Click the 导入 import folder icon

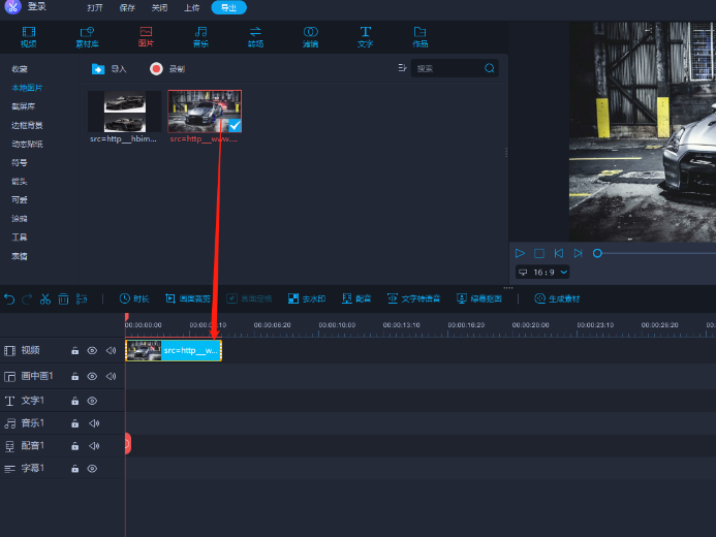tap(98, 69)
